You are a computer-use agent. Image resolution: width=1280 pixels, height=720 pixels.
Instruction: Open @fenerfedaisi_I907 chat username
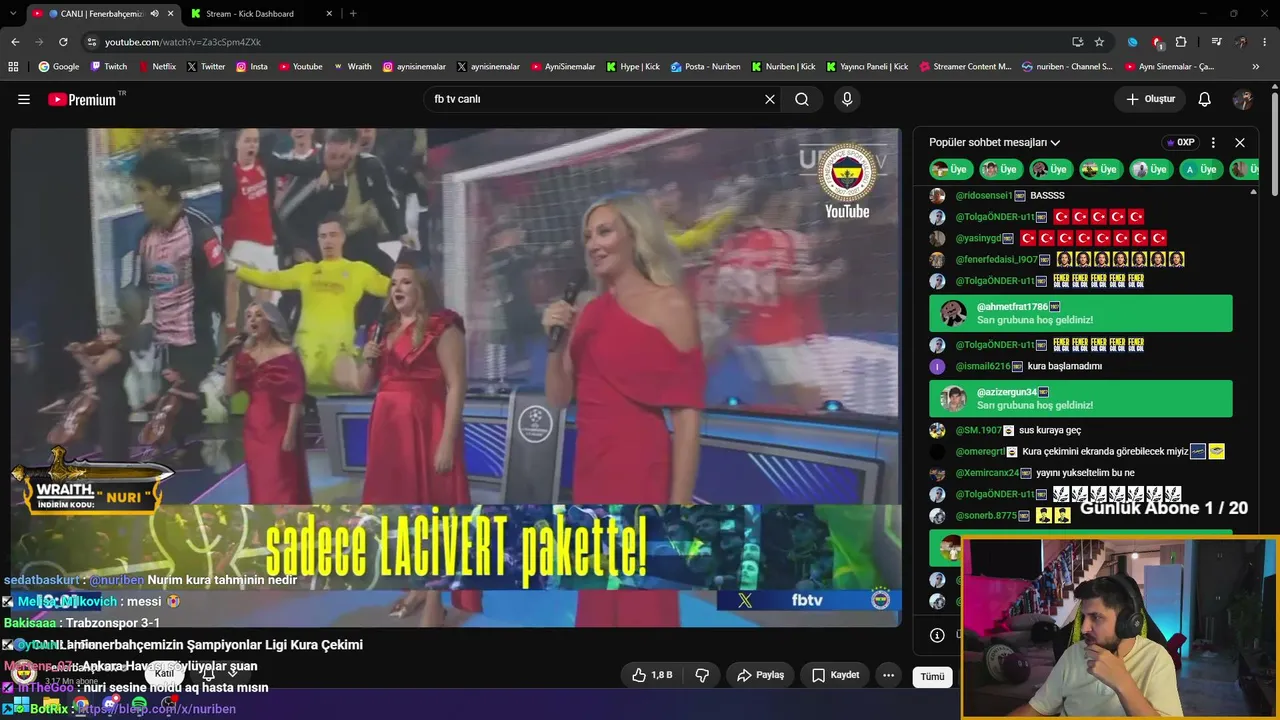(x=996, y=259)
